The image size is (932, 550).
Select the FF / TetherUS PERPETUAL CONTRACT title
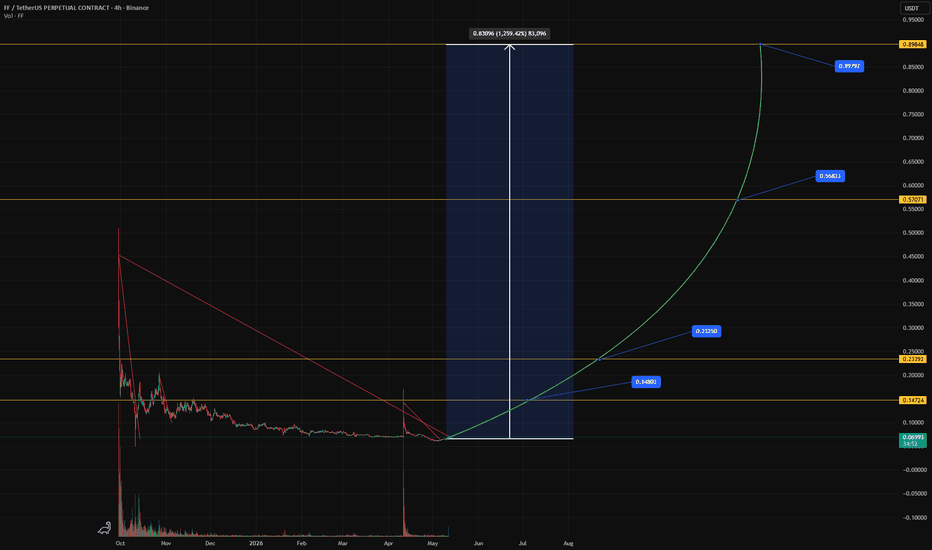coord(76,8)
